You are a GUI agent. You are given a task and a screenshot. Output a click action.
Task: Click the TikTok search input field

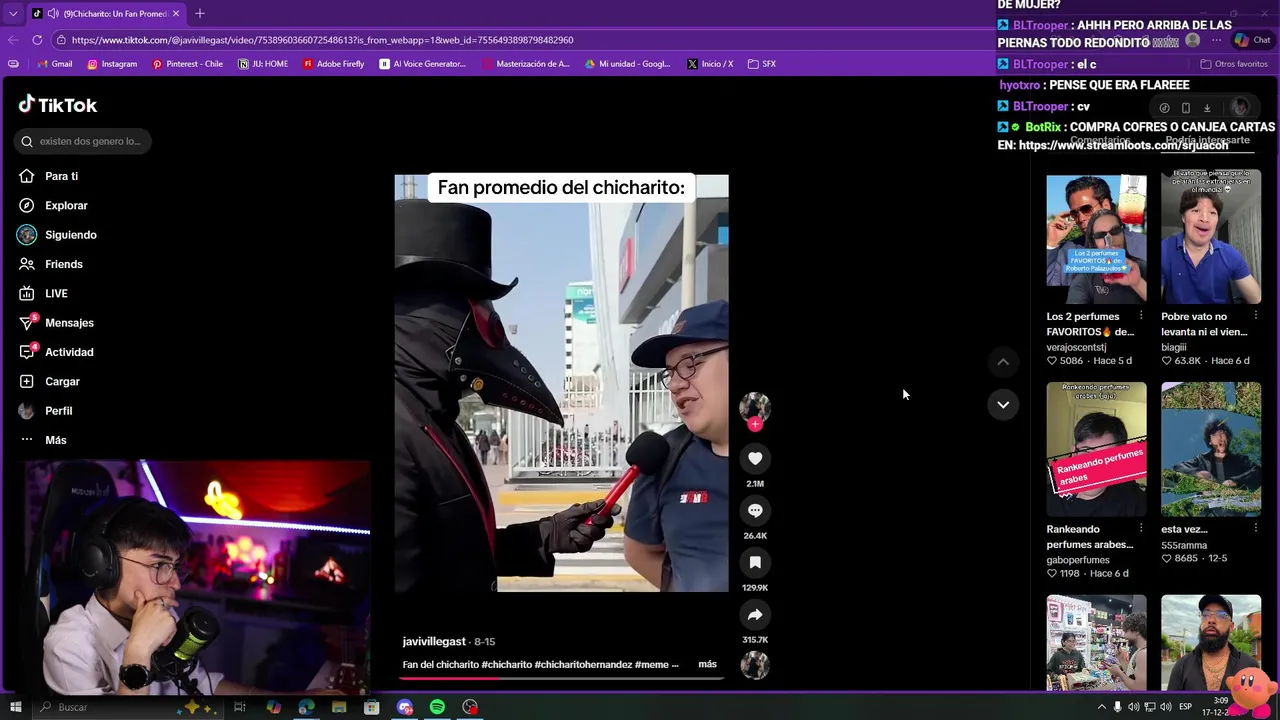pyautogui.click(x=84, y=141)
